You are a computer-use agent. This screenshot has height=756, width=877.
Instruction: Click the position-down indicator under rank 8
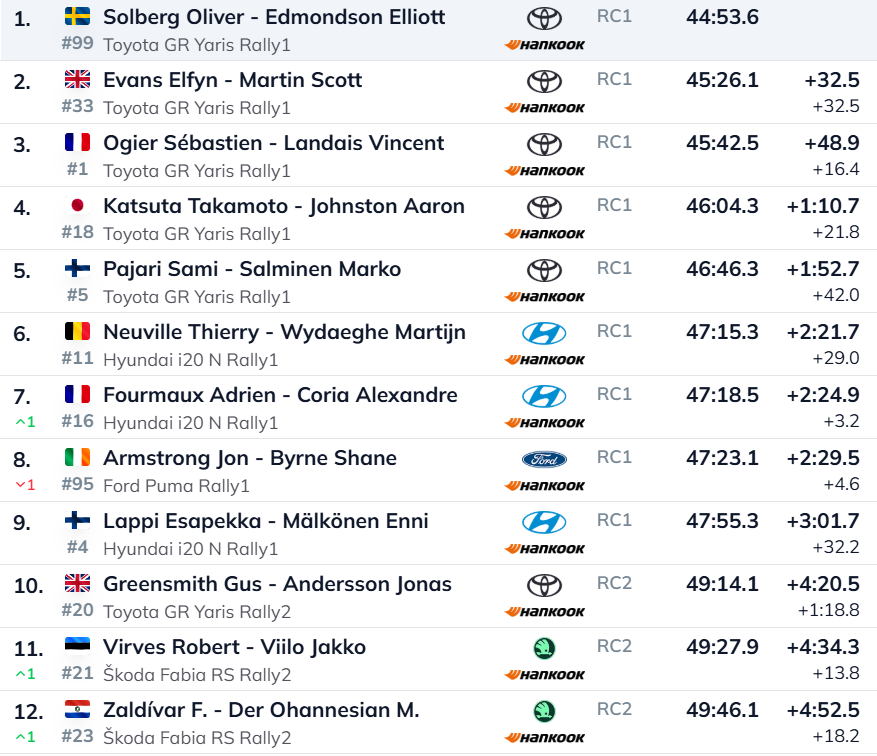(25, 485)
